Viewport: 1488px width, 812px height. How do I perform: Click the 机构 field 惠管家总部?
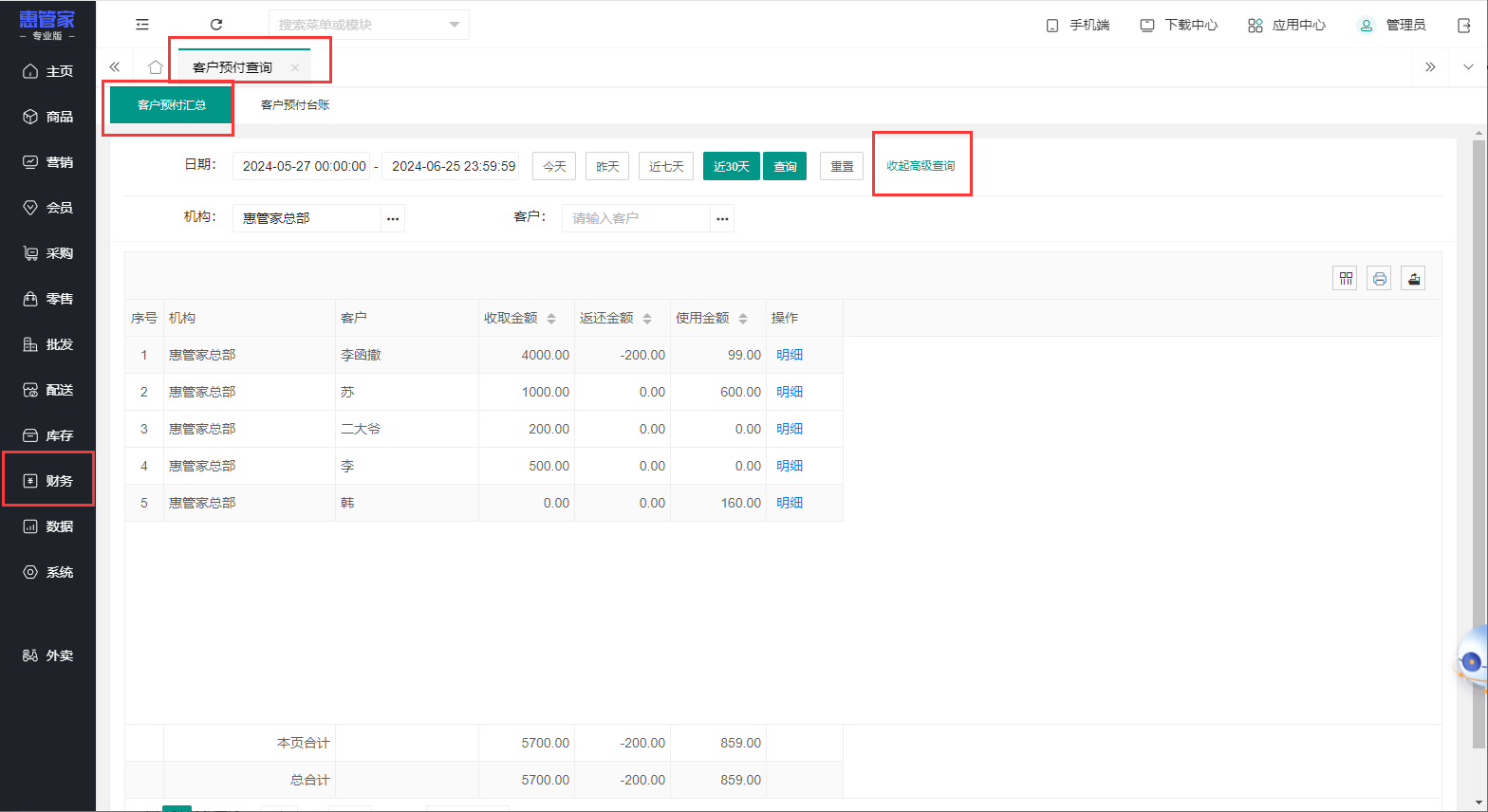[x=307, y=218]
